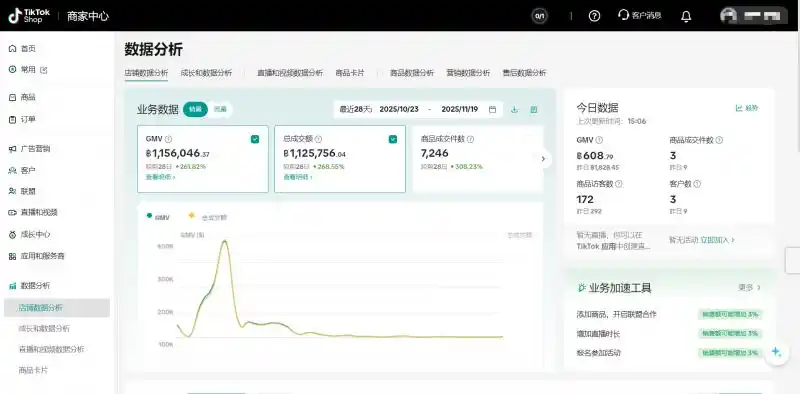The height and width of the screenshot is (394, 800).
Task: Click the round language icon in header
Action: tap(539, 16)
